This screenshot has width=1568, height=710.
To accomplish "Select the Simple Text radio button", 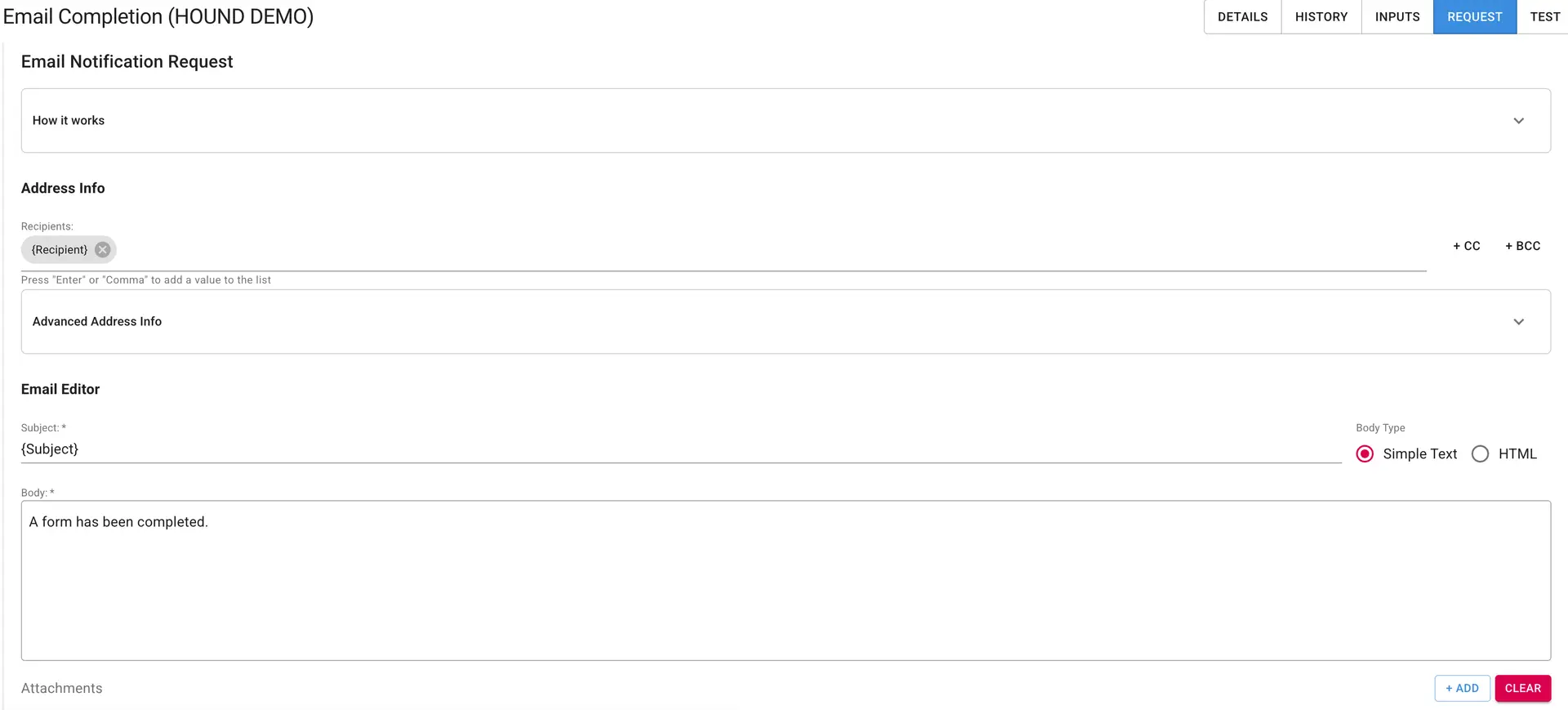I will click(x=1364, y=453).
